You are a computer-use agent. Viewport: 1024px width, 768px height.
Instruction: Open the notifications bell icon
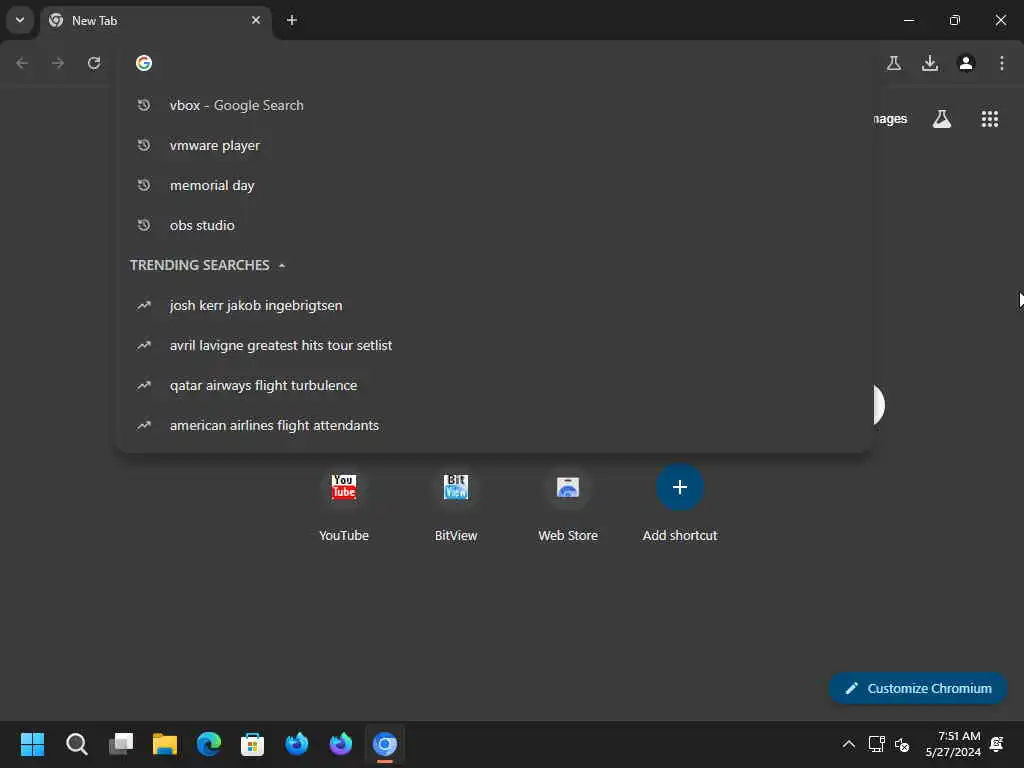[997, 744]
